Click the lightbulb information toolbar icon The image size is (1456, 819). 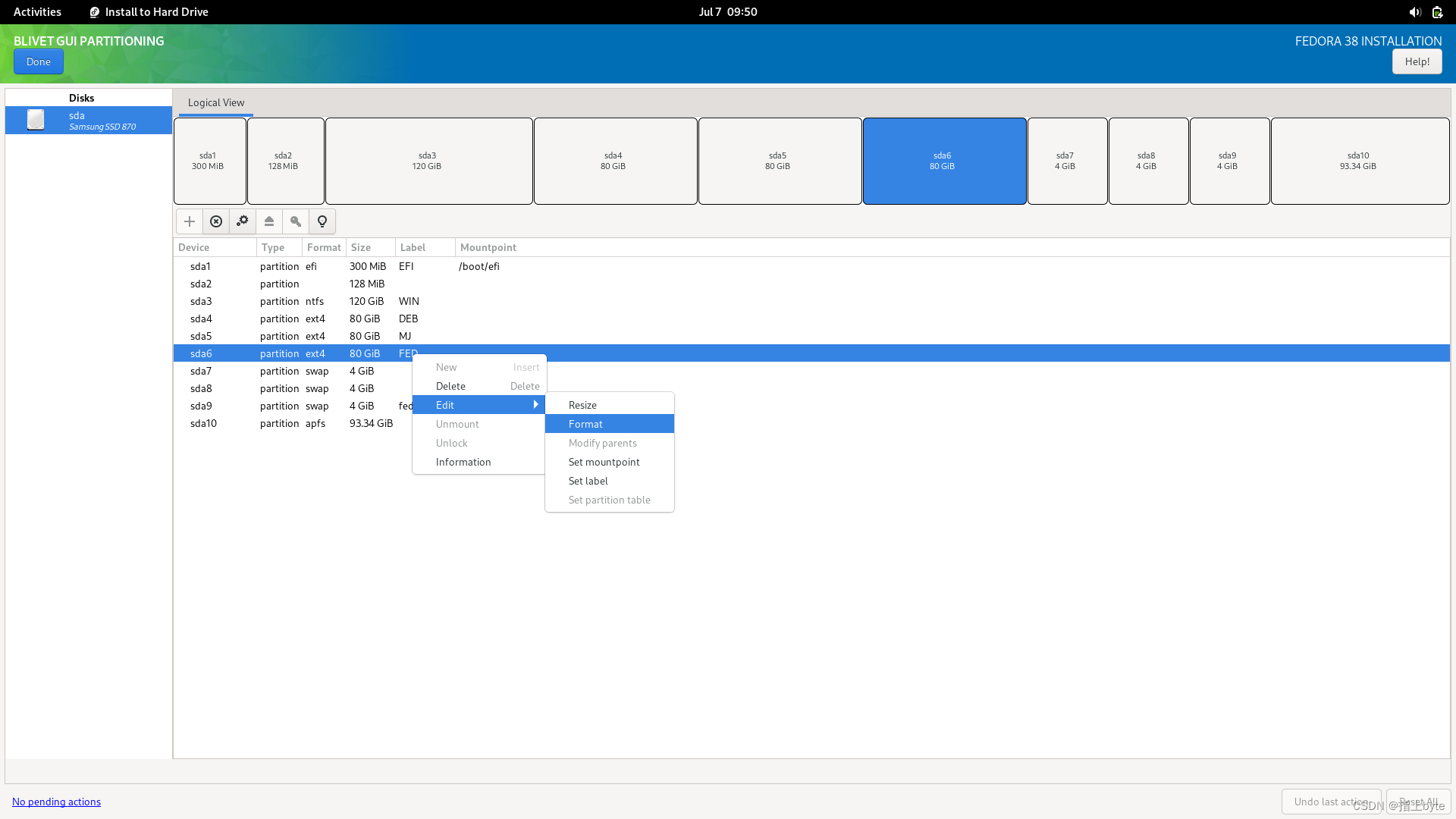tap(322, 221)
